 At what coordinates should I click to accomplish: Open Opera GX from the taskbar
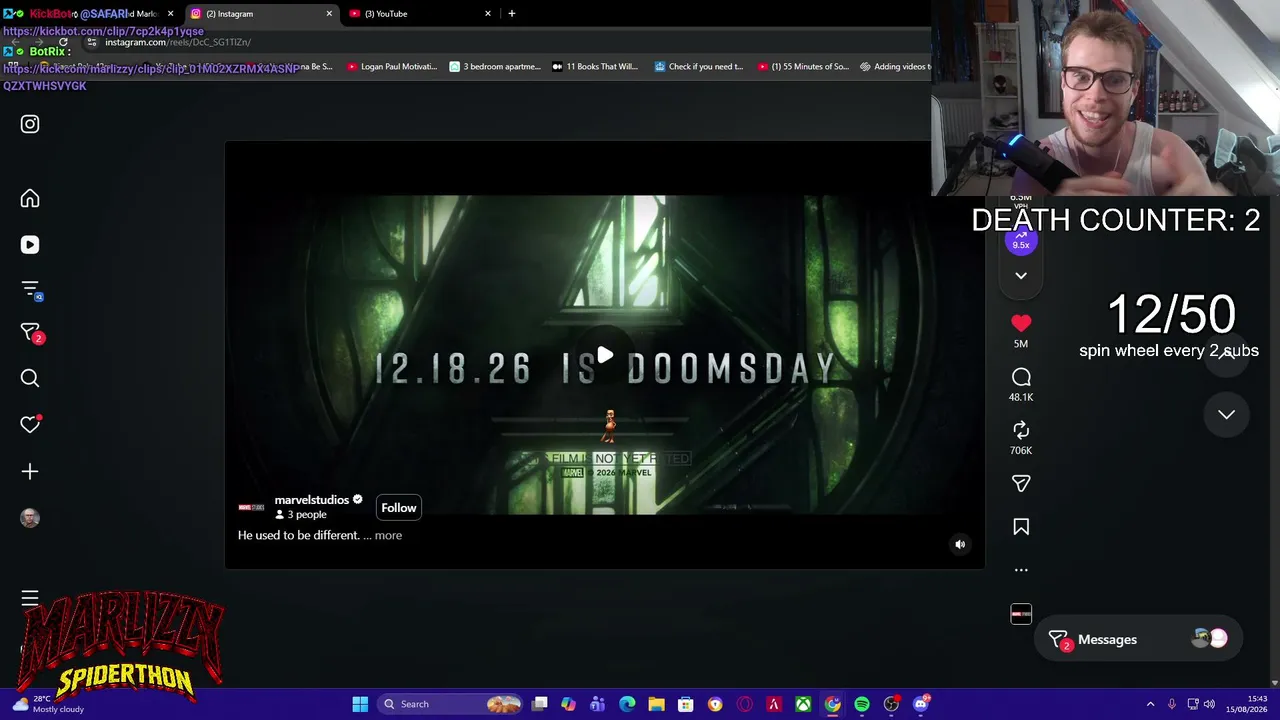744,704
